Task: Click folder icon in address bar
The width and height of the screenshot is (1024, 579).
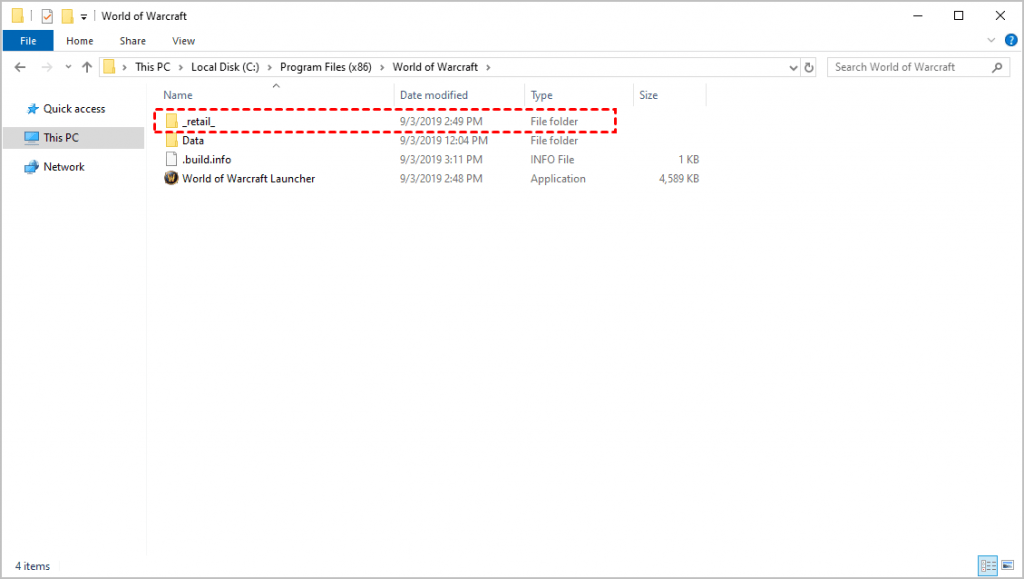Action: tap(109, 67)
